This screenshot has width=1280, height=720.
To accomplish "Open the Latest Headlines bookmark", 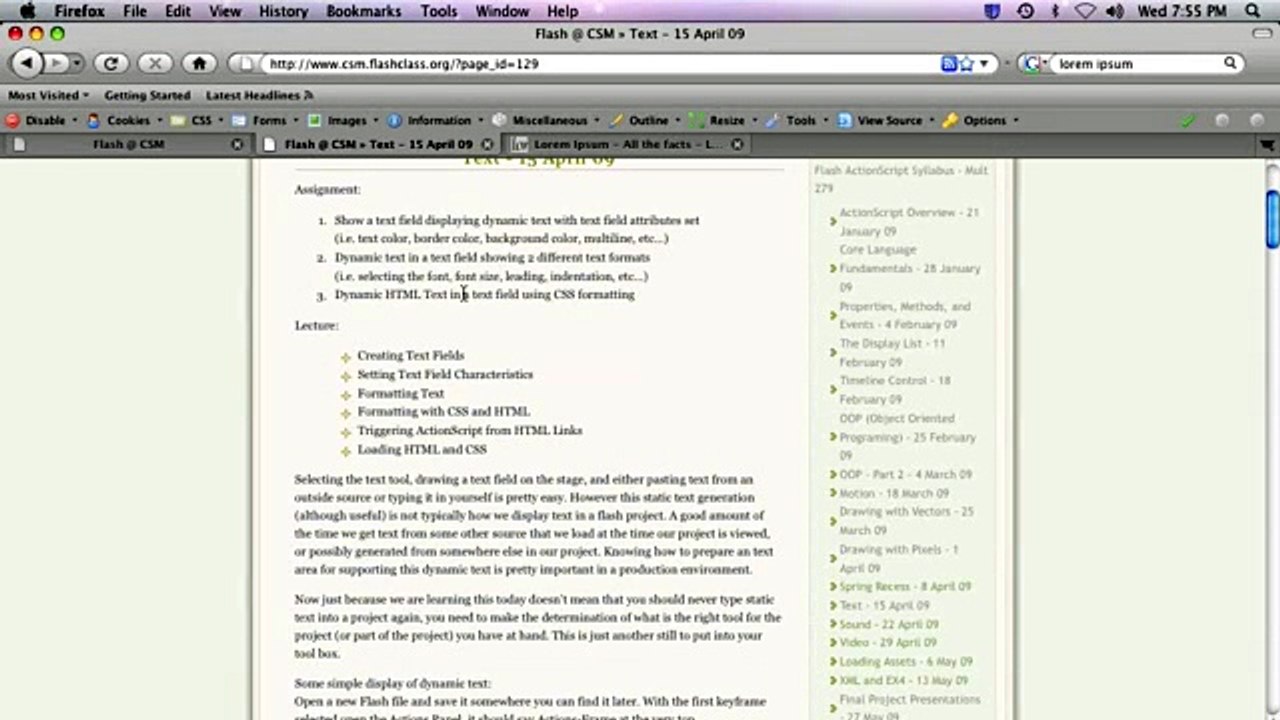I will pyautogui.click(x=260, y=95).
